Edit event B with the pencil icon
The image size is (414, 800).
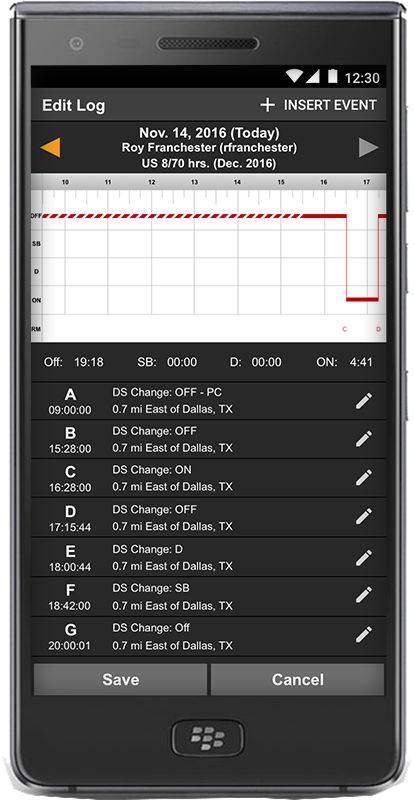click(x=363, y=439)
